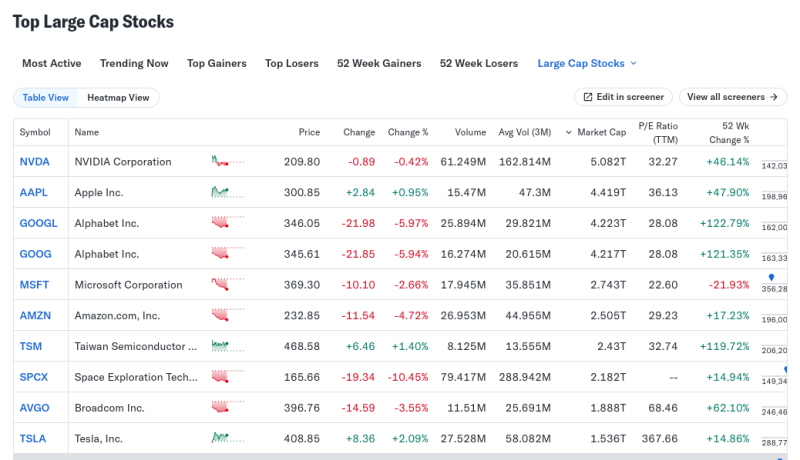
Task: Click the Taiwan Semiconductor name cell
Action: (x=136, y=346)
